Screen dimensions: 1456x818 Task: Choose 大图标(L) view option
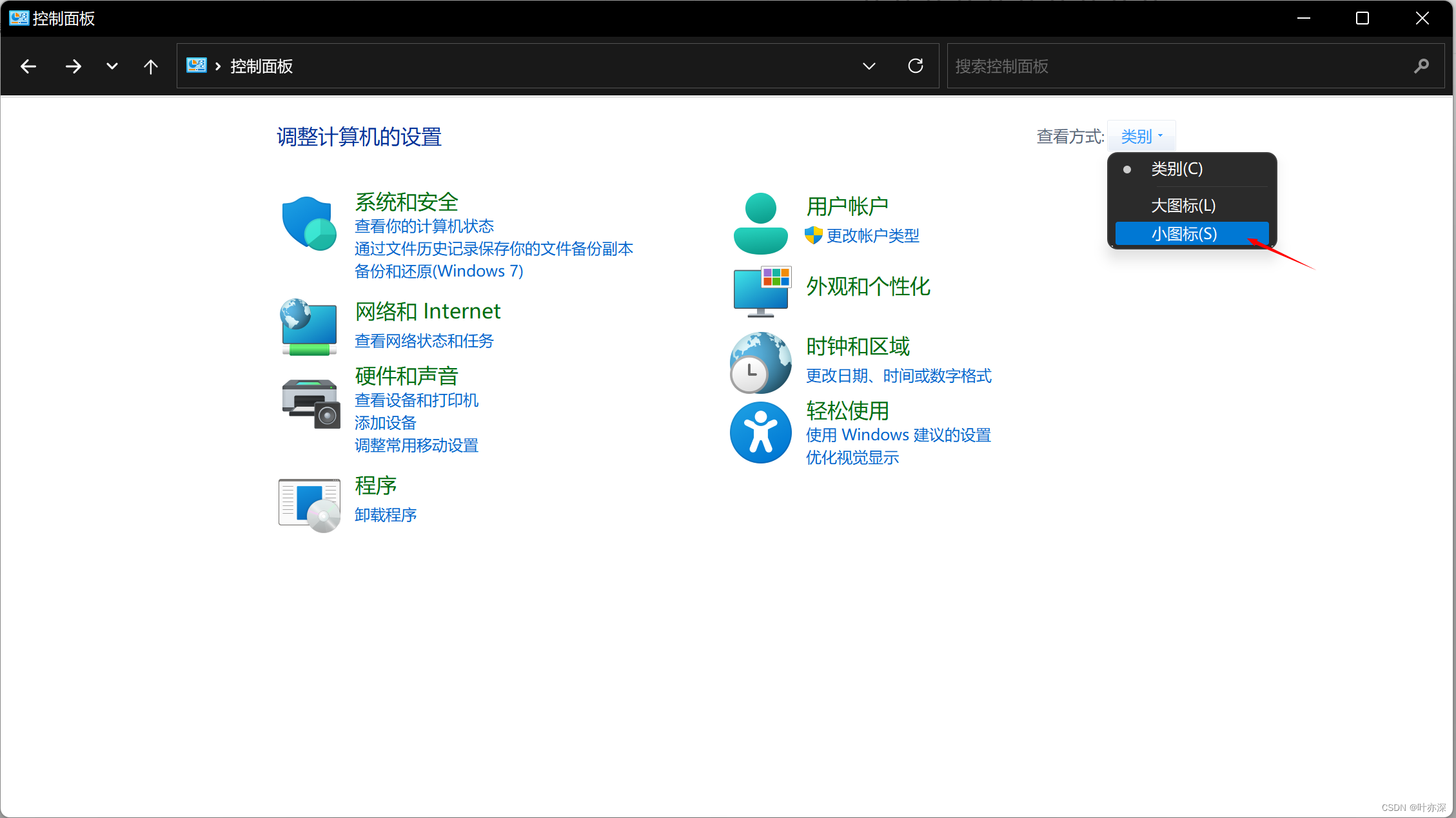pos(1183,206)
